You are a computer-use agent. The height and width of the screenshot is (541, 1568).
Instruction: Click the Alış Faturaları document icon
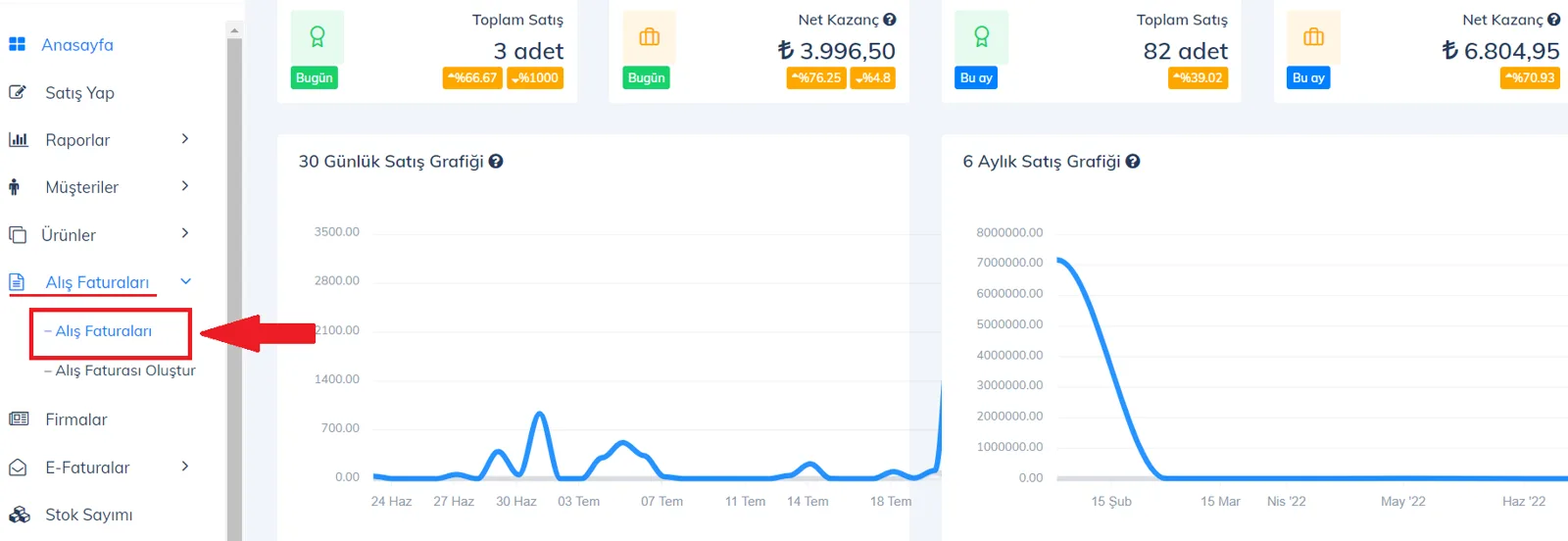tap(17, 281)
